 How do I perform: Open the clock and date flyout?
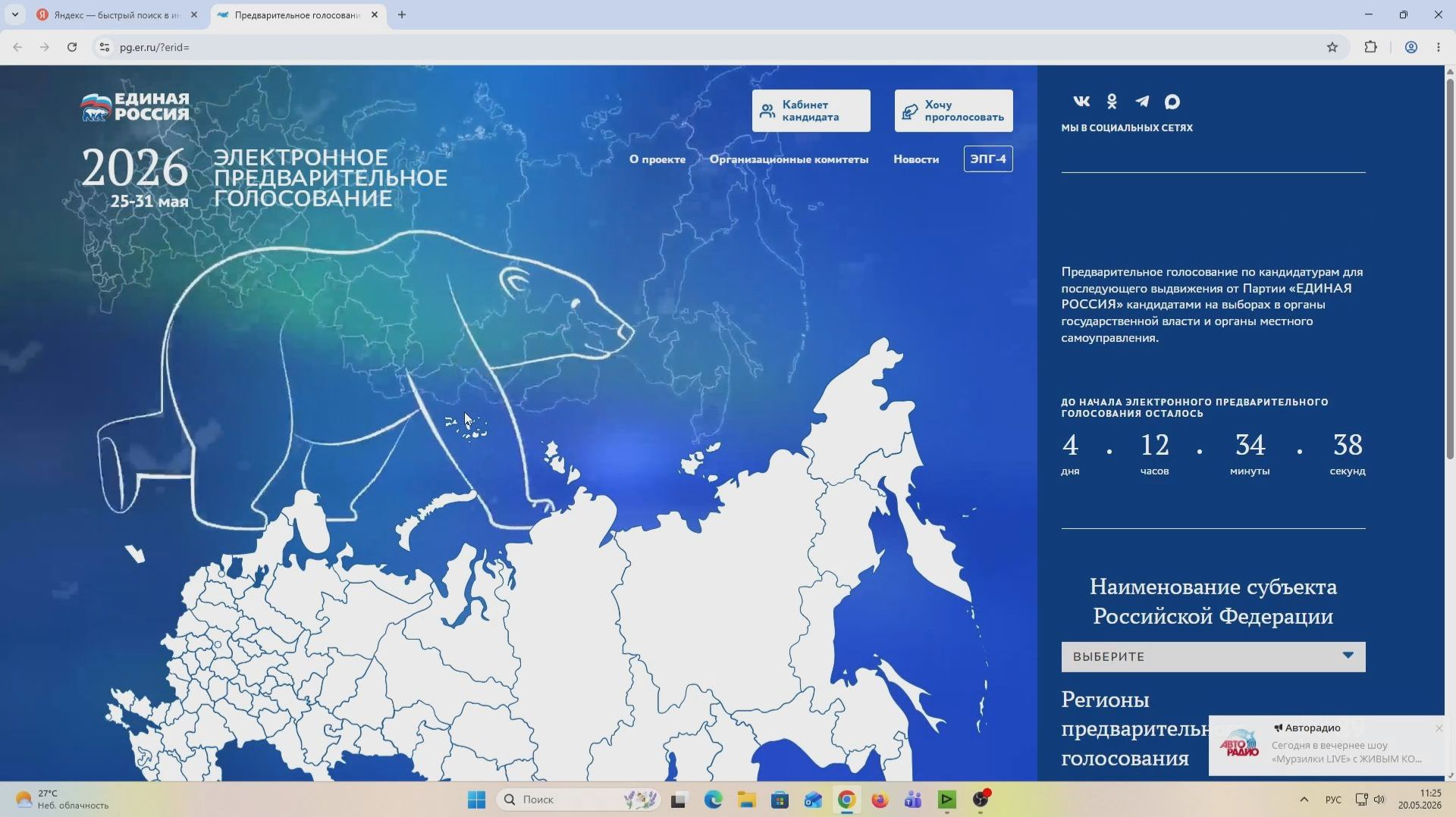(x=1420, y=800)
